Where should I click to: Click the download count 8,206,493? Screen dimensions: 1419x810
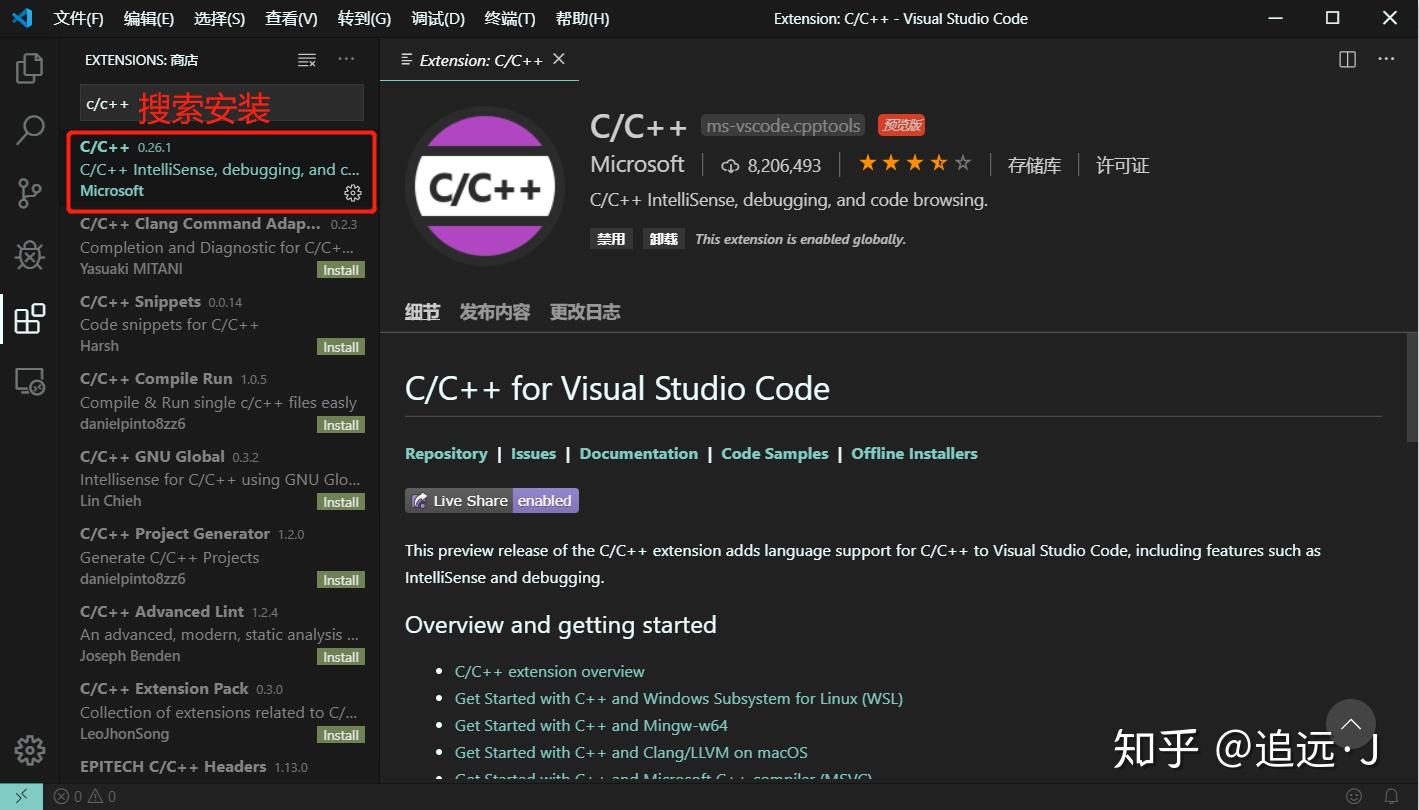coord(770,165)
